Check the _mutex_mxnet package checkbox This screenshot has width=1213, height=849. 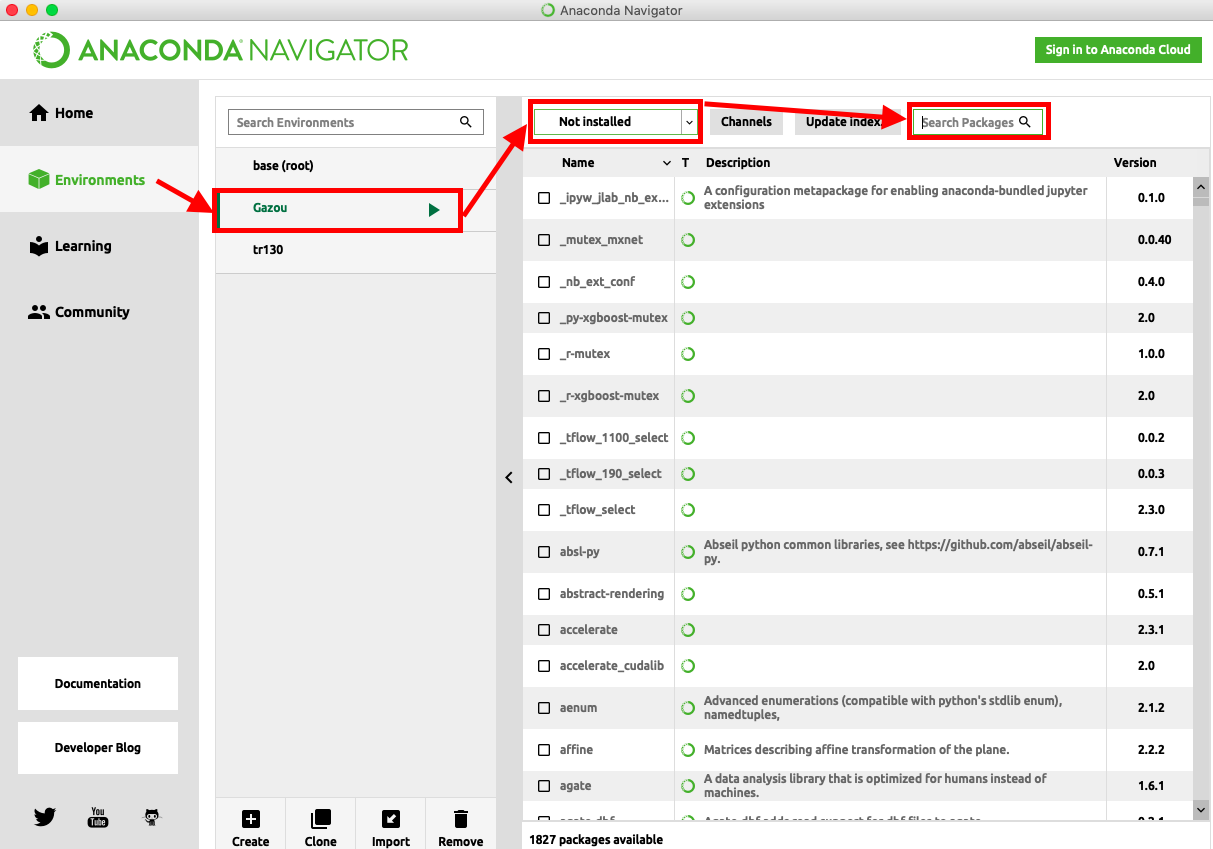click(544, 240)
